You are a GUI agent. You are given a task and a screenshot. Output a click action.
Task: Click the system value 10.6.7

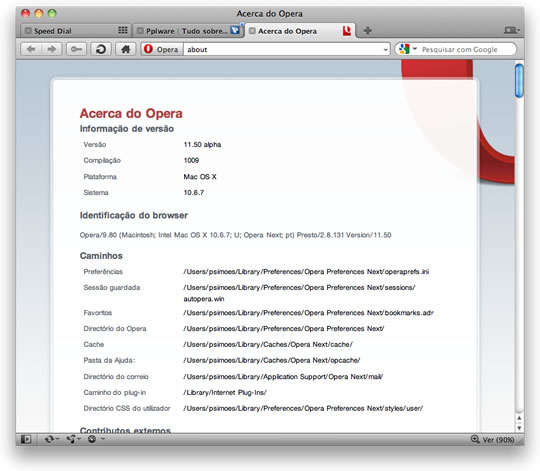[194, 192]
